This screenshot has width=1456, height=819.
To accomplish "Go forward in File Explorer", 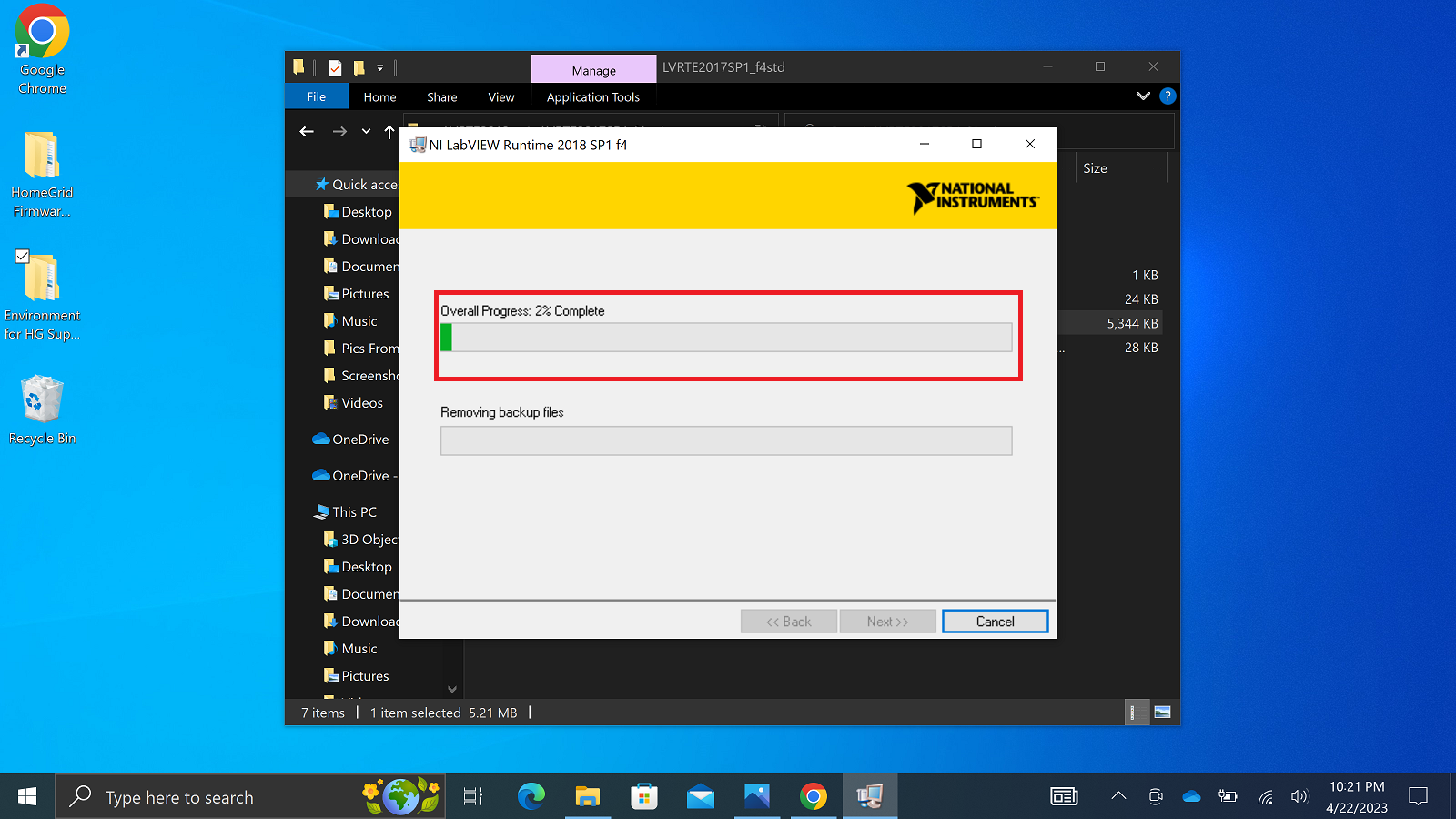I will [x=339, y=131].
